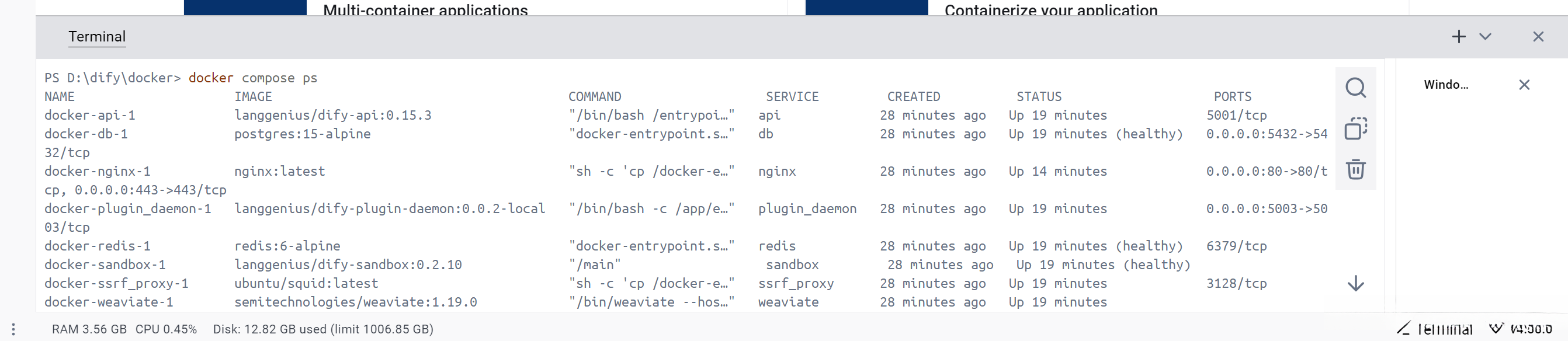Select the Terminal tab
Screen dimensions: 1568x341
point(97,36)
